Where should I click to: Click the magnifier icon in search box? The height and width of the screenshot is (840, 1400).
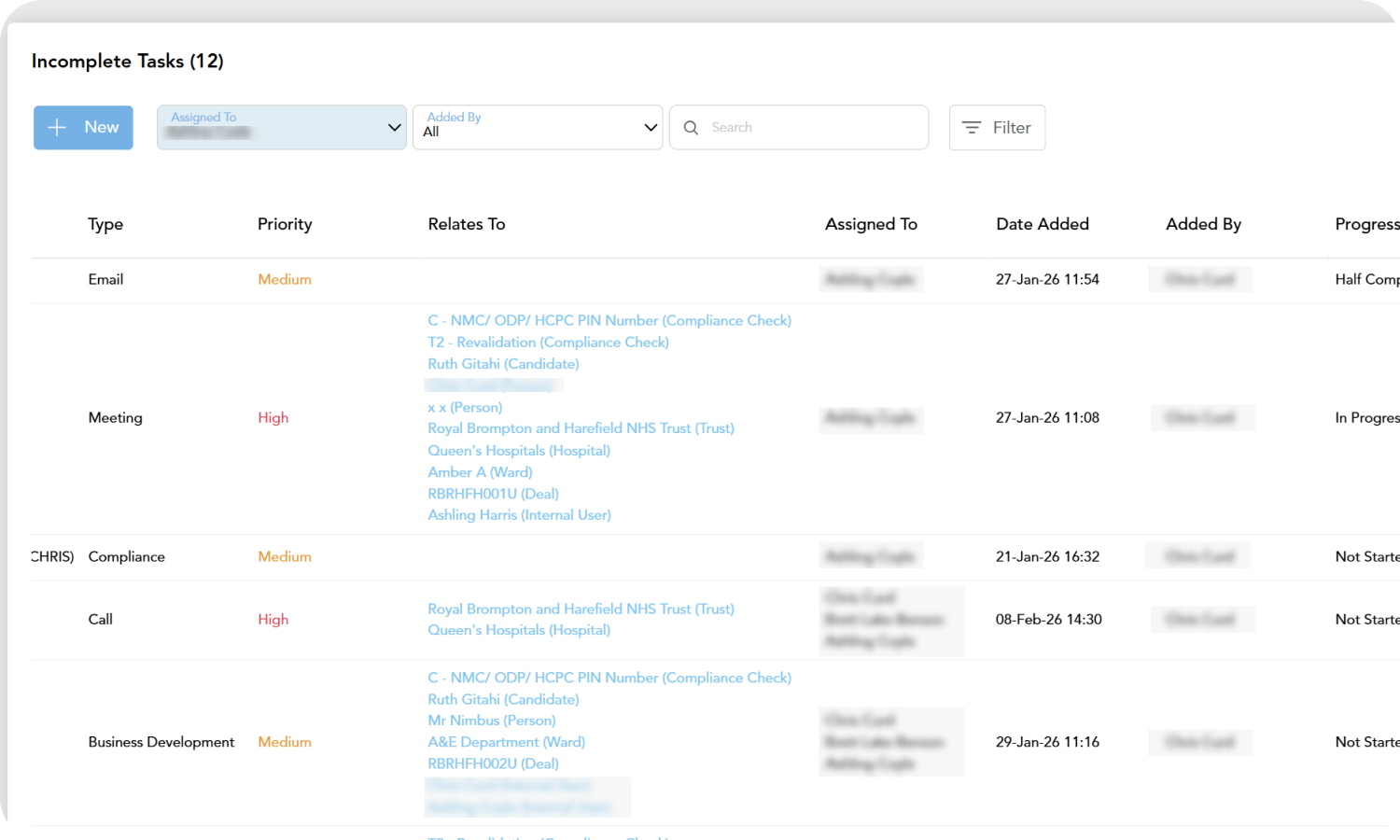[x=691, y=128]
